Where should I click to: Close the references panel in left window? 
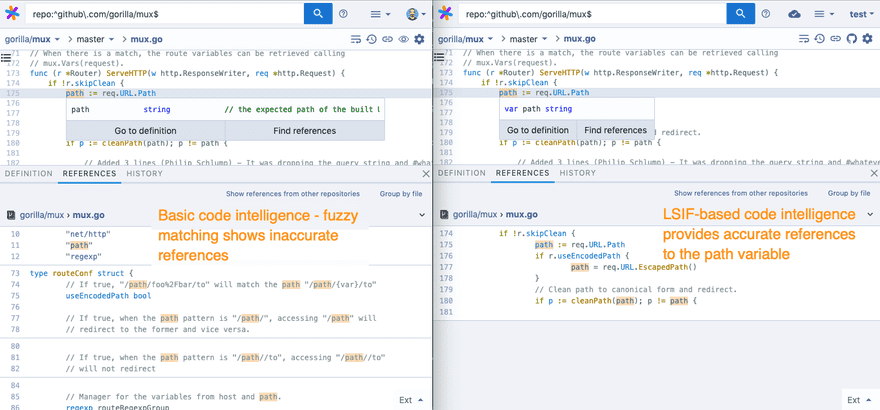coord(426,174)
